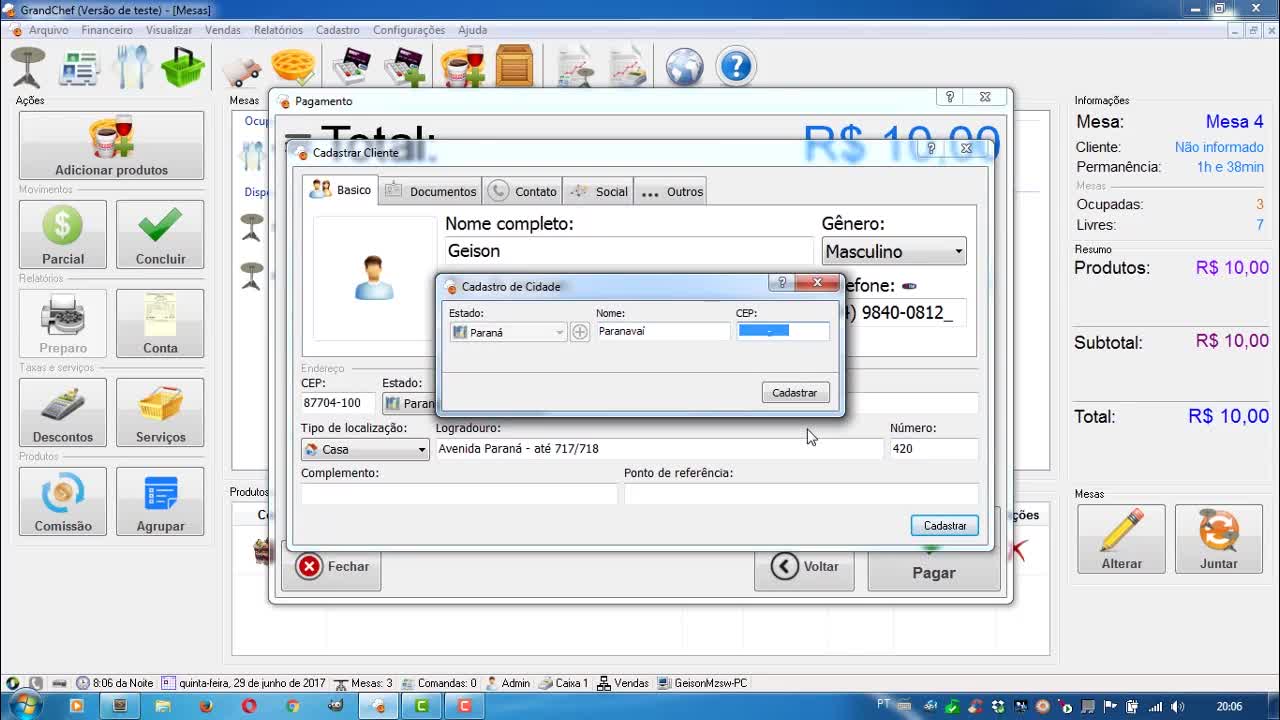This screenshot has width=1280, height=720.
Task: Click the CEP field in Cadastro de Cidade
Action: (783, 332)
